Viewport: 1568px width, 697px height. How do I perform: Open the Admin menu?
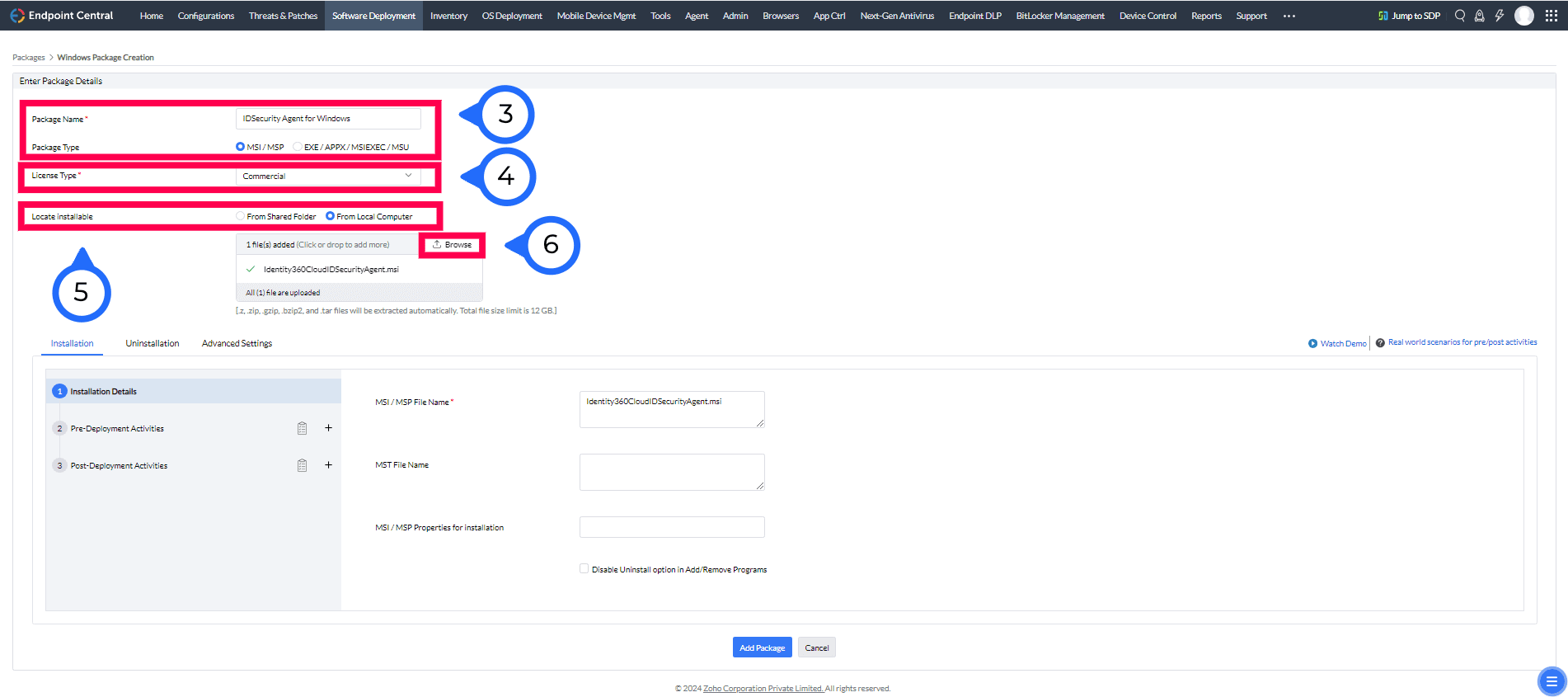735,16
